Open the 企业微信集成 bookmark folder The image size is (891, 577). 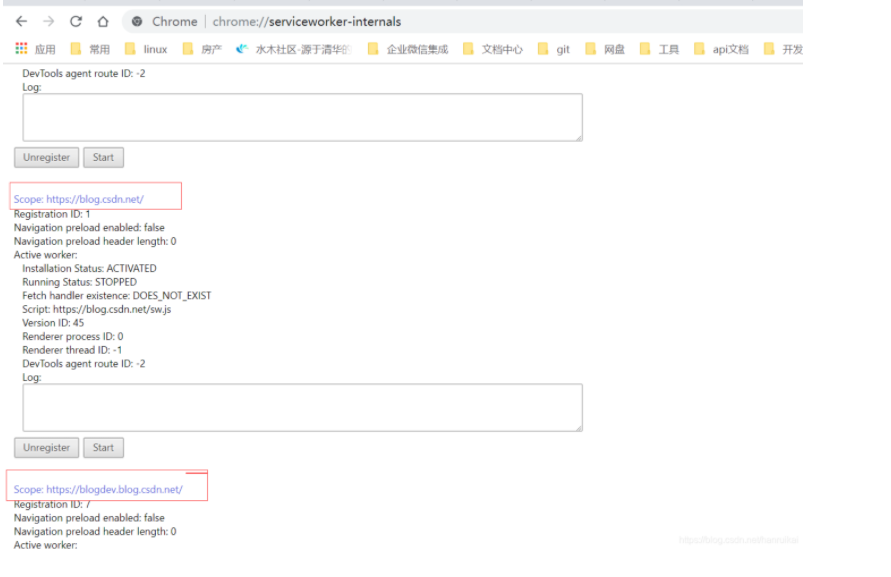(408, 49)
